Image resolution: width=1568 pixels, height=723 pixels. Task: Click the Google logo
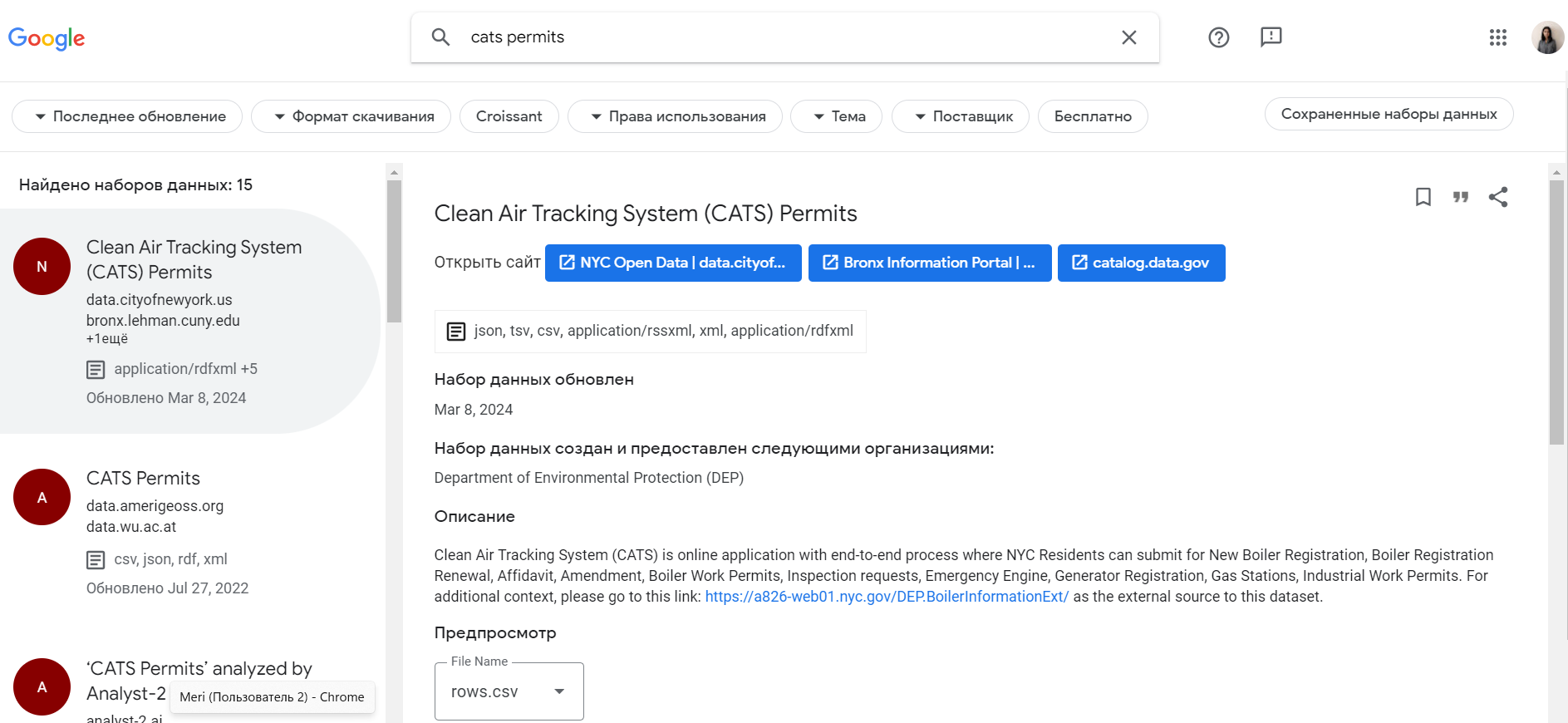[47, 38]
